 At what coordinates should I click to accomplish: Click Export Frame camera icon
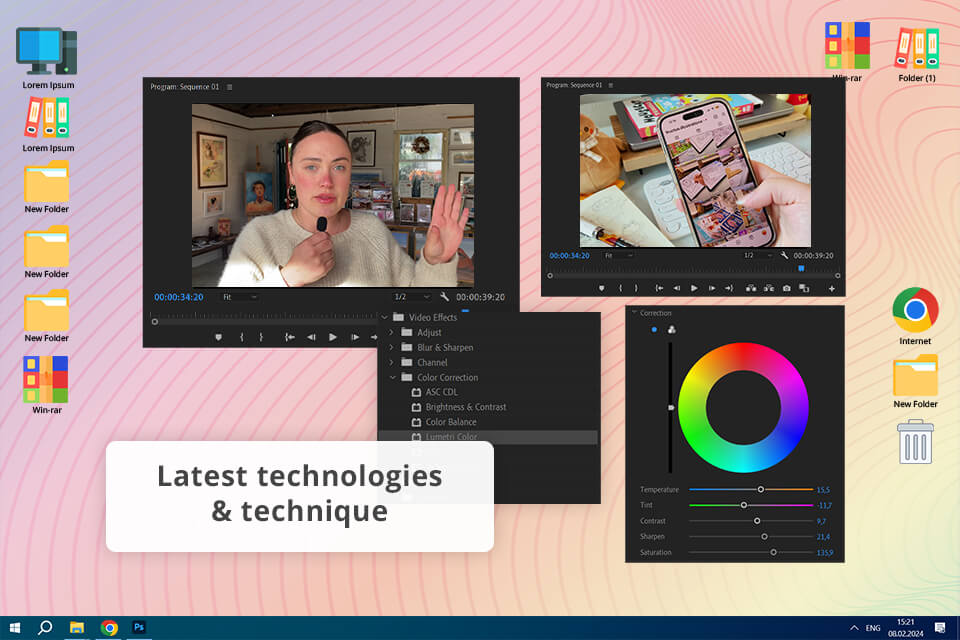click(787, 288)
